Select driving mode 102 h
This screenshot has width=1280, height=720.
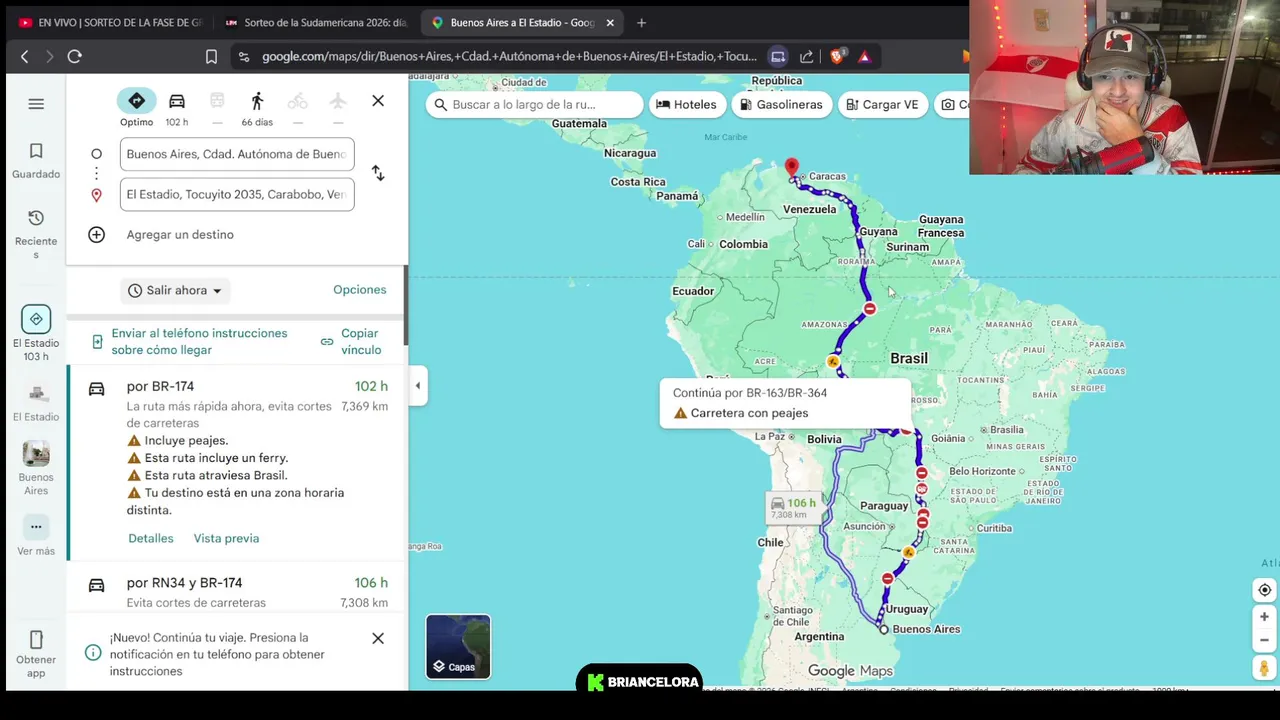[x=177, y=107]
